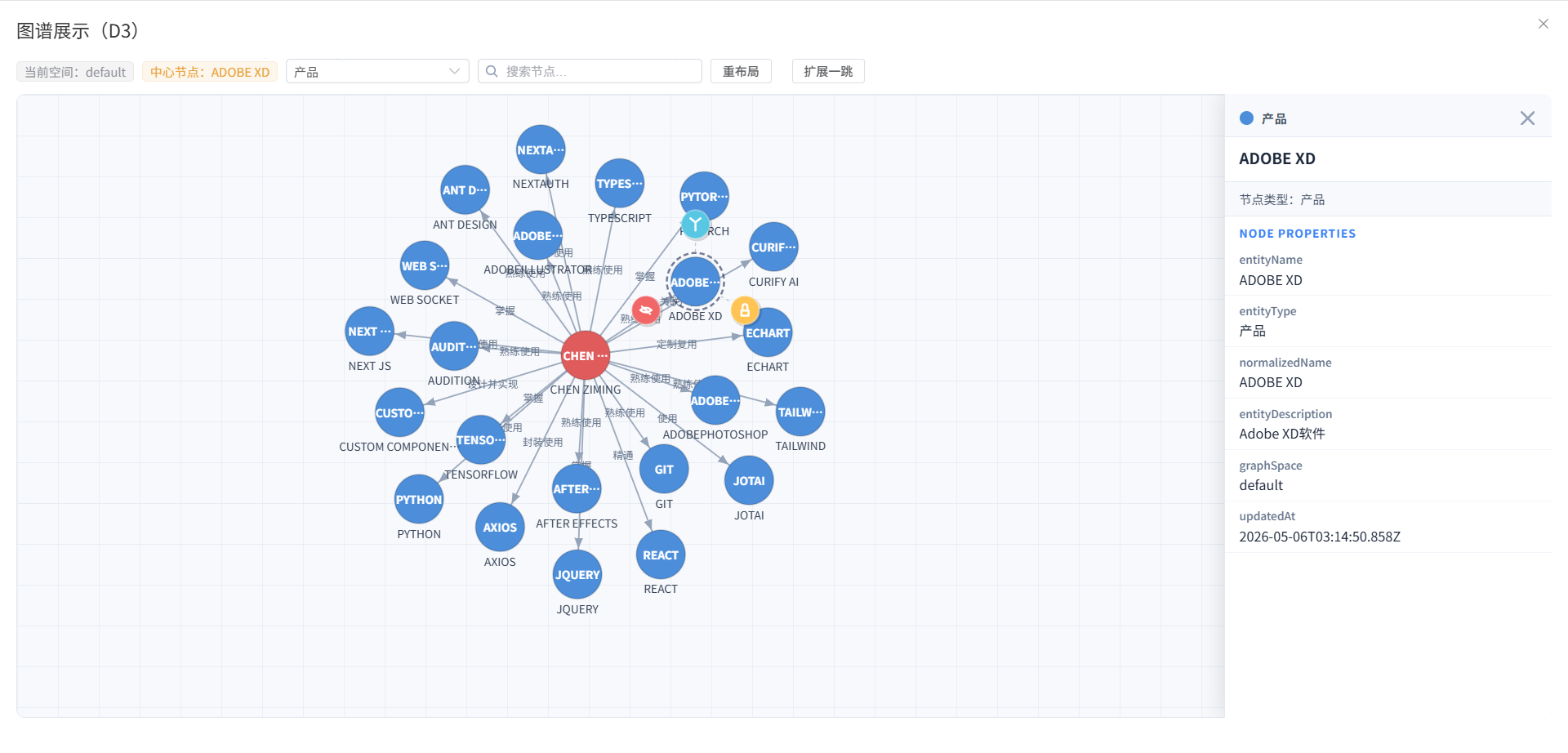Click the teal expand icon above ADOBE XD node
Image resolution: width=1568 pixels, height=753 pixels.
point(695,225)
